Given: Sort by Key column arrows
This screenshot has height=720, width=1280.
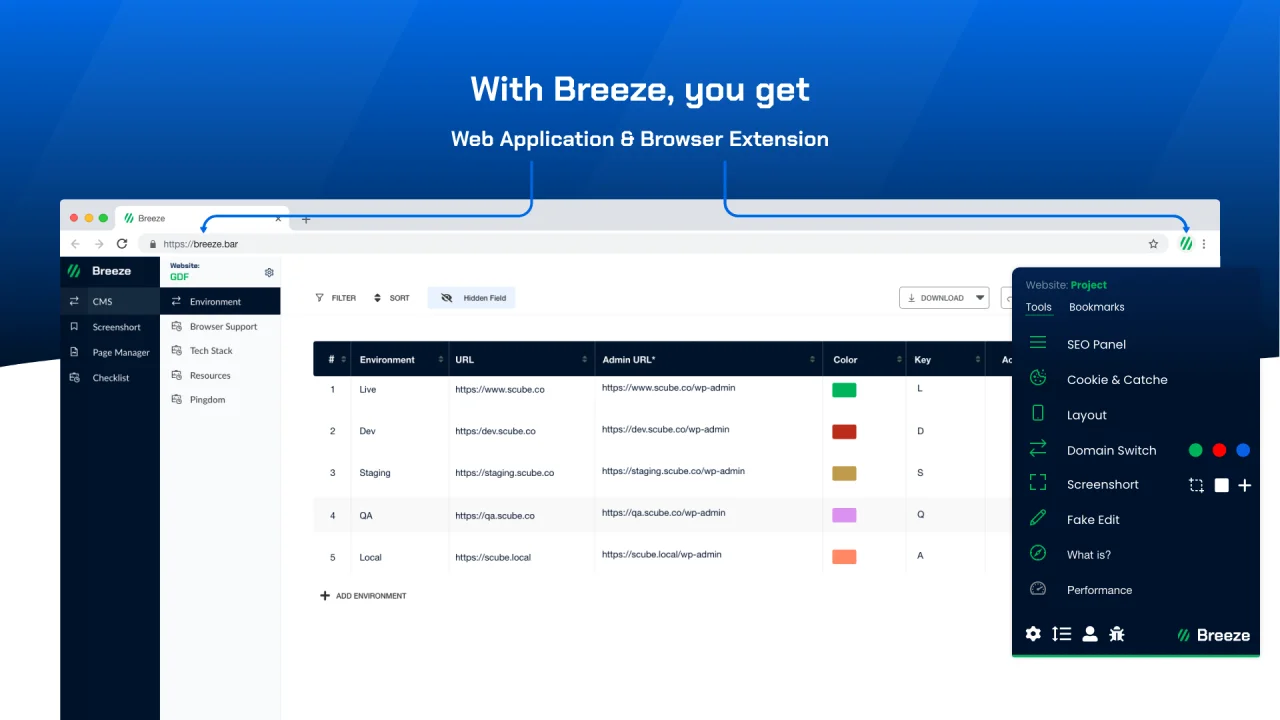Looking at the screenshot, I should [977, 360].
